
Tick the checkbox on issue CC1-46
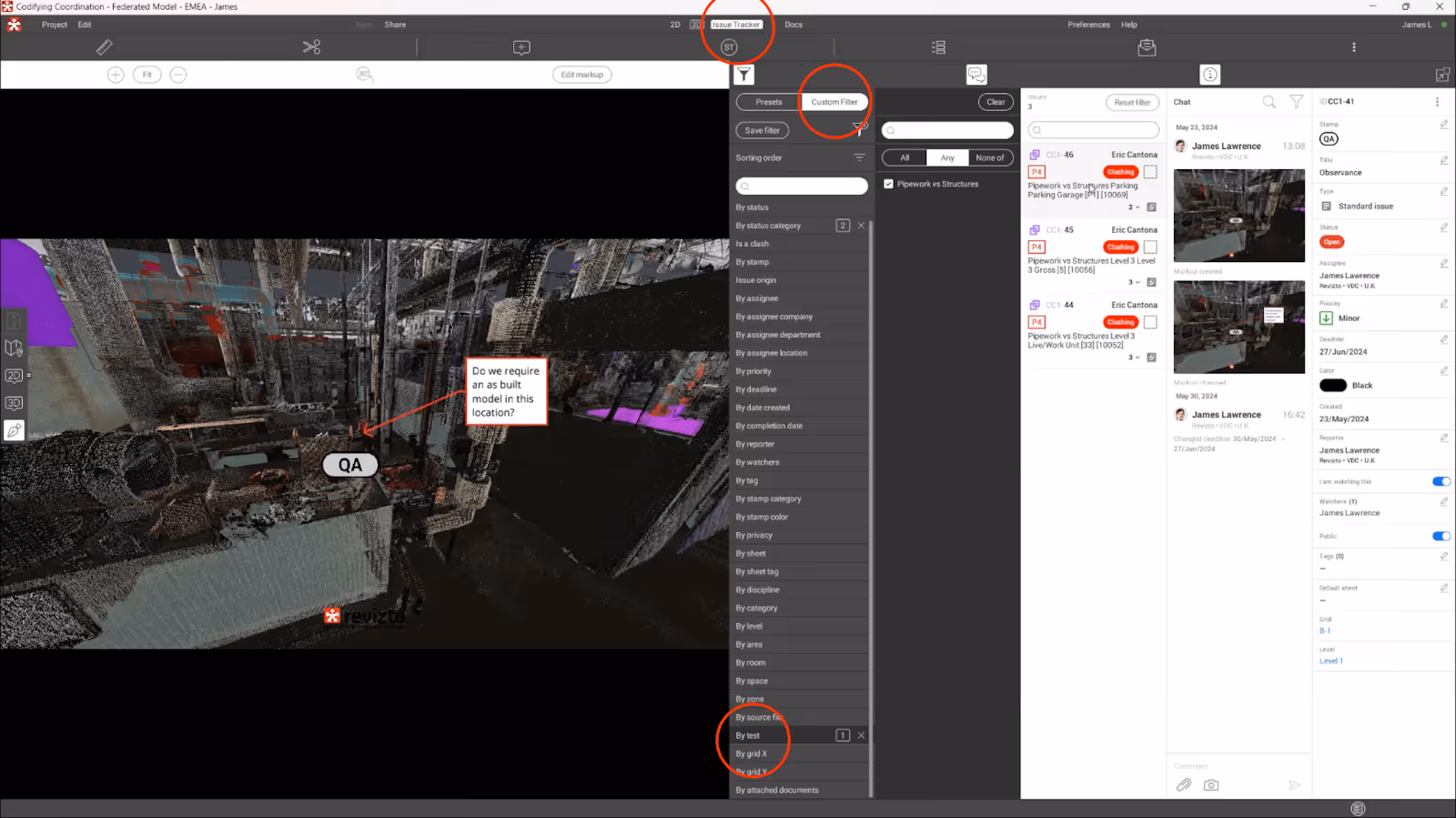[1150, 172]
